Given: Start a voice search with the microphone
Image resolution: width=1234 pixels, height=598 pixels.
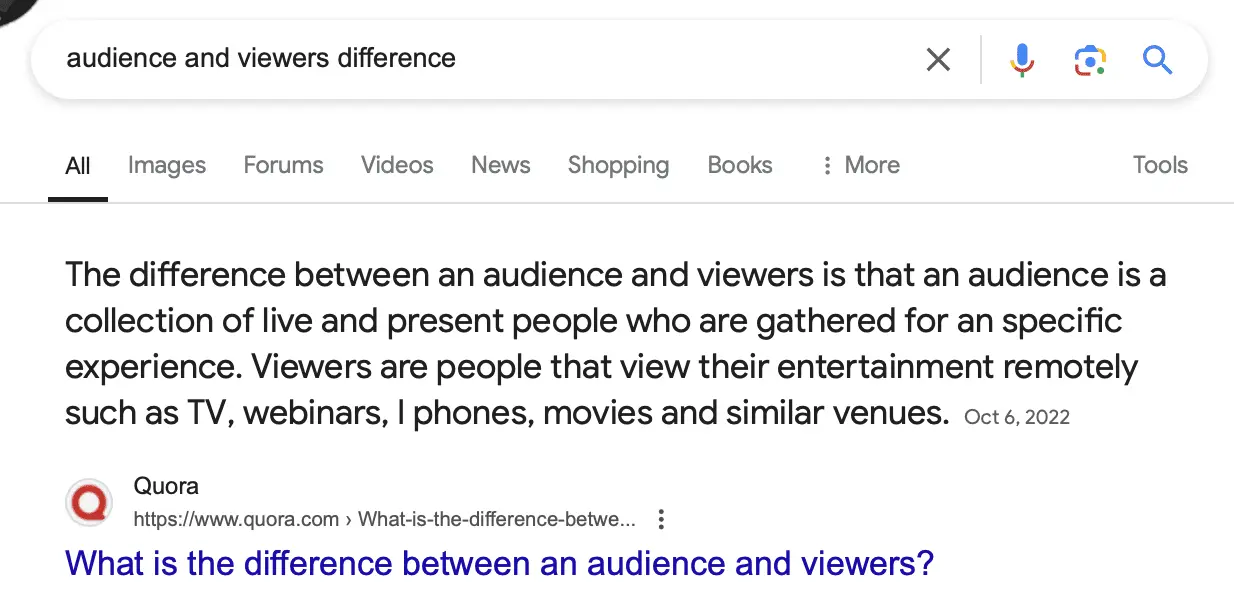Looking at the screenshot, I should [x=1021, y=60].
